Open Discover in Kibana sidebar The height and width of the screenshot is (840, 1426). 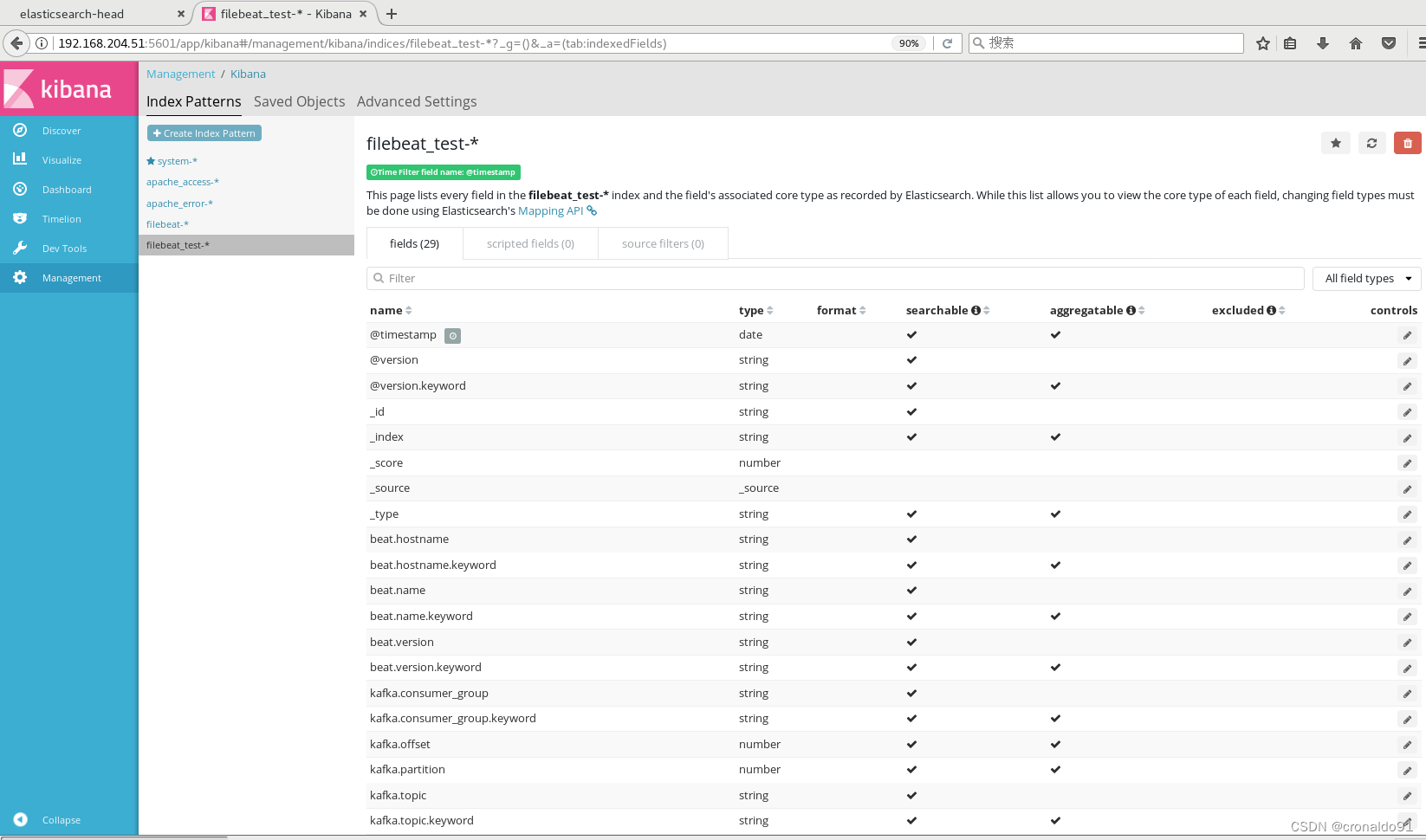click(x=62, y=131)
